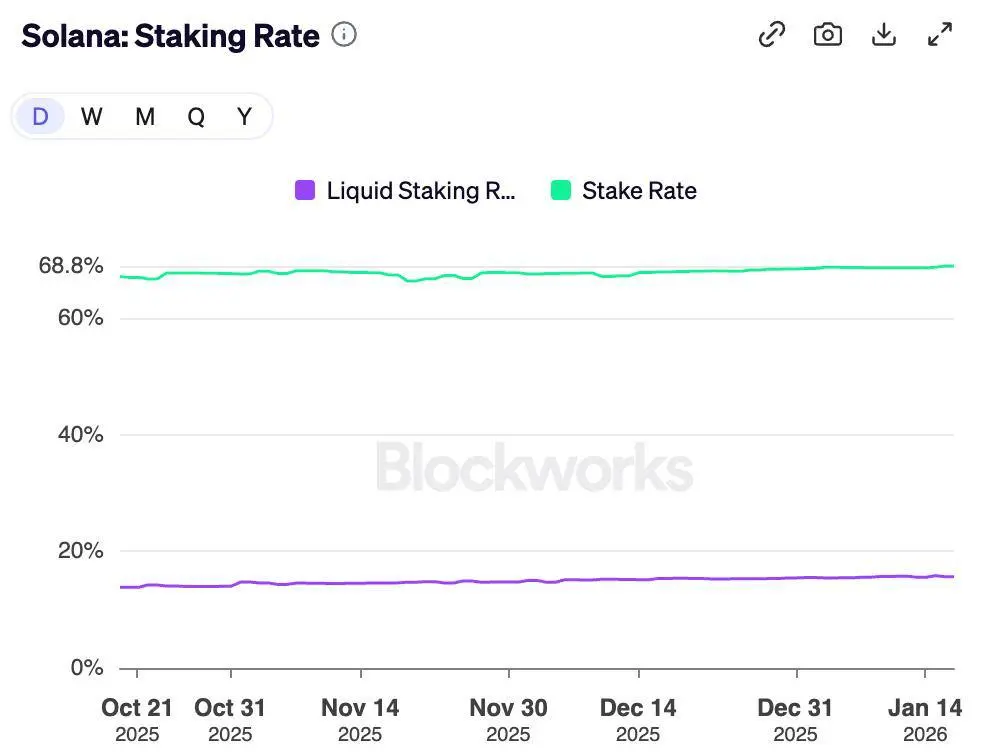Click the Oct 21 2025 date label
The image size is (982, 754).
(x=137, y=718)
